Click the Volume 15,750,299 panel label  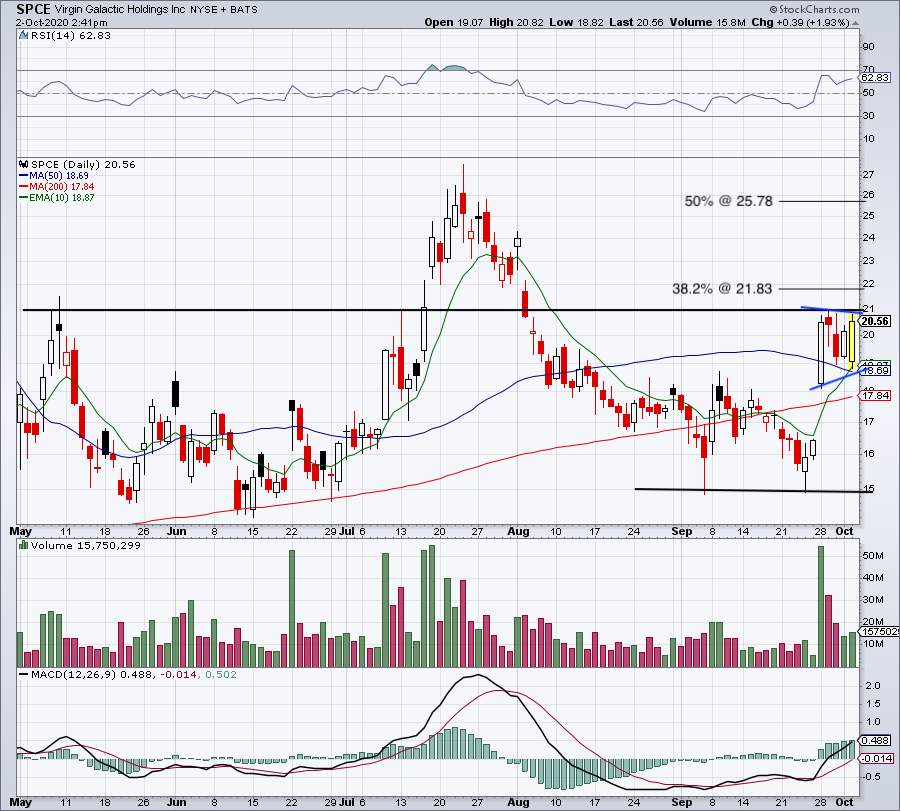coord(86,545)
